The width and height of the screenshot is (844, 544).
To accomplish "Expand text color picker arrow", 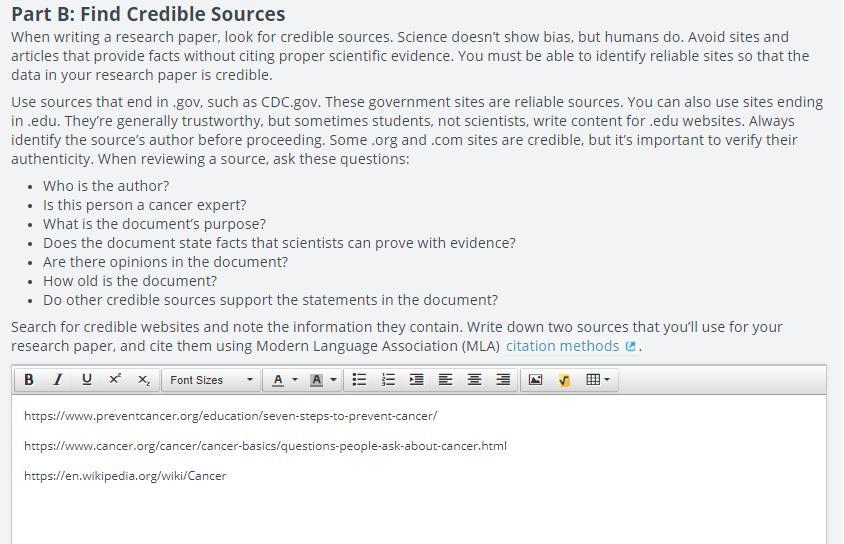I will click(x=295, y=380).
